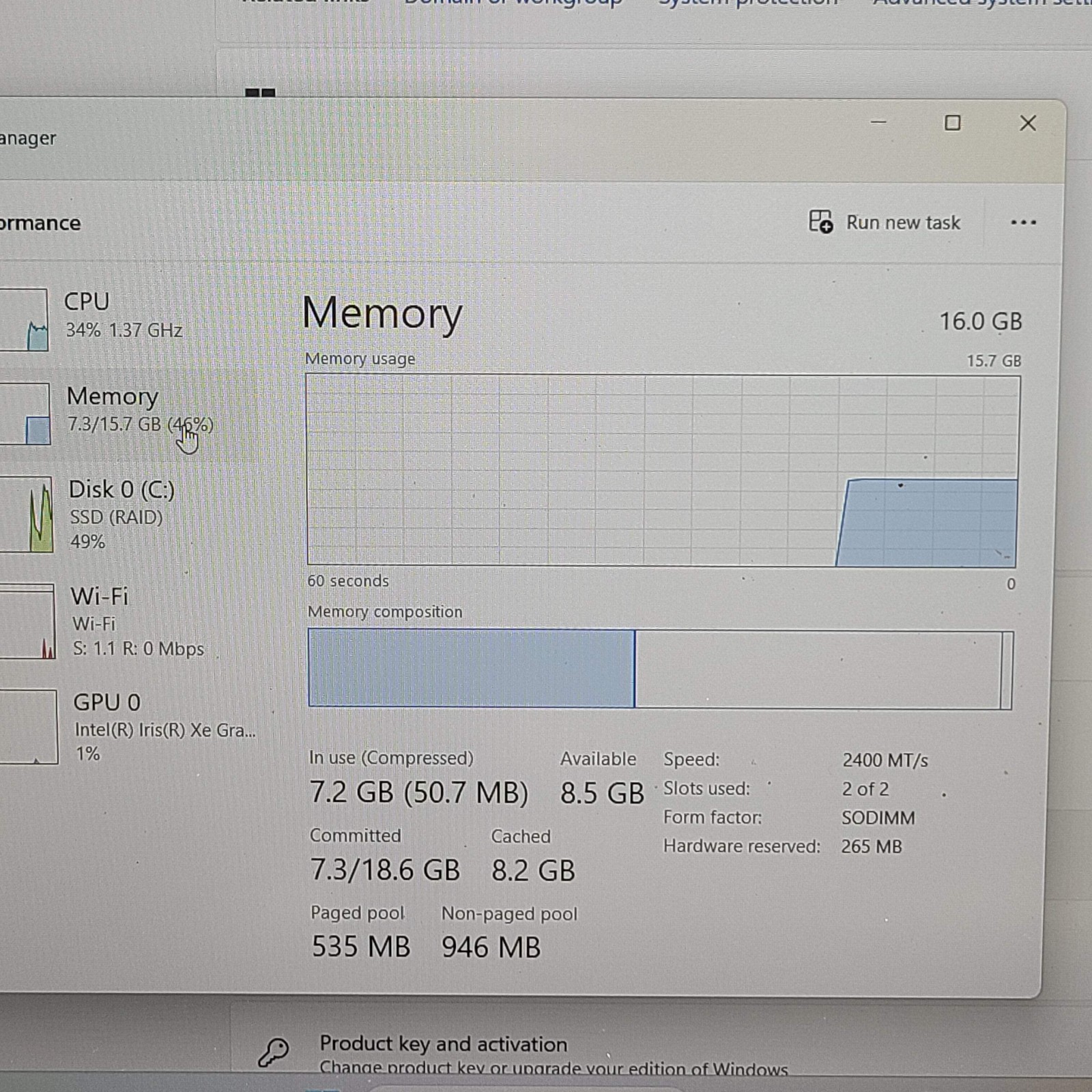The image size is (1092, 1092).
Task: Click the 7.3/18.6 GB Committed value
Action: coord(385,870)
